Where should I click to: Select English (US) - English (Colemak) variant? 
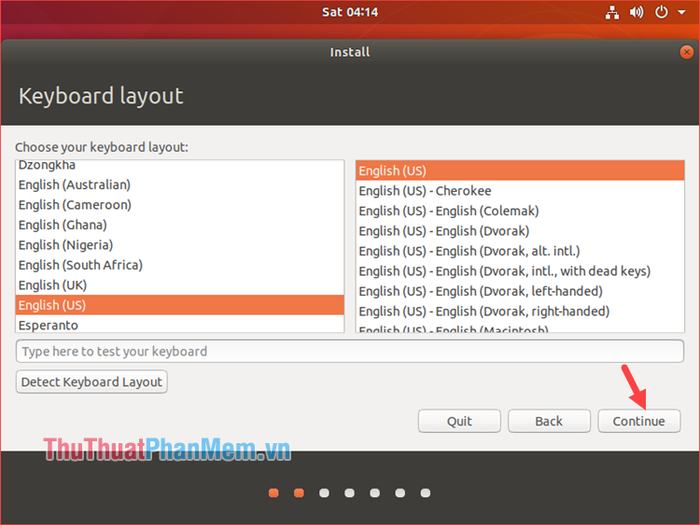[520, 211]
